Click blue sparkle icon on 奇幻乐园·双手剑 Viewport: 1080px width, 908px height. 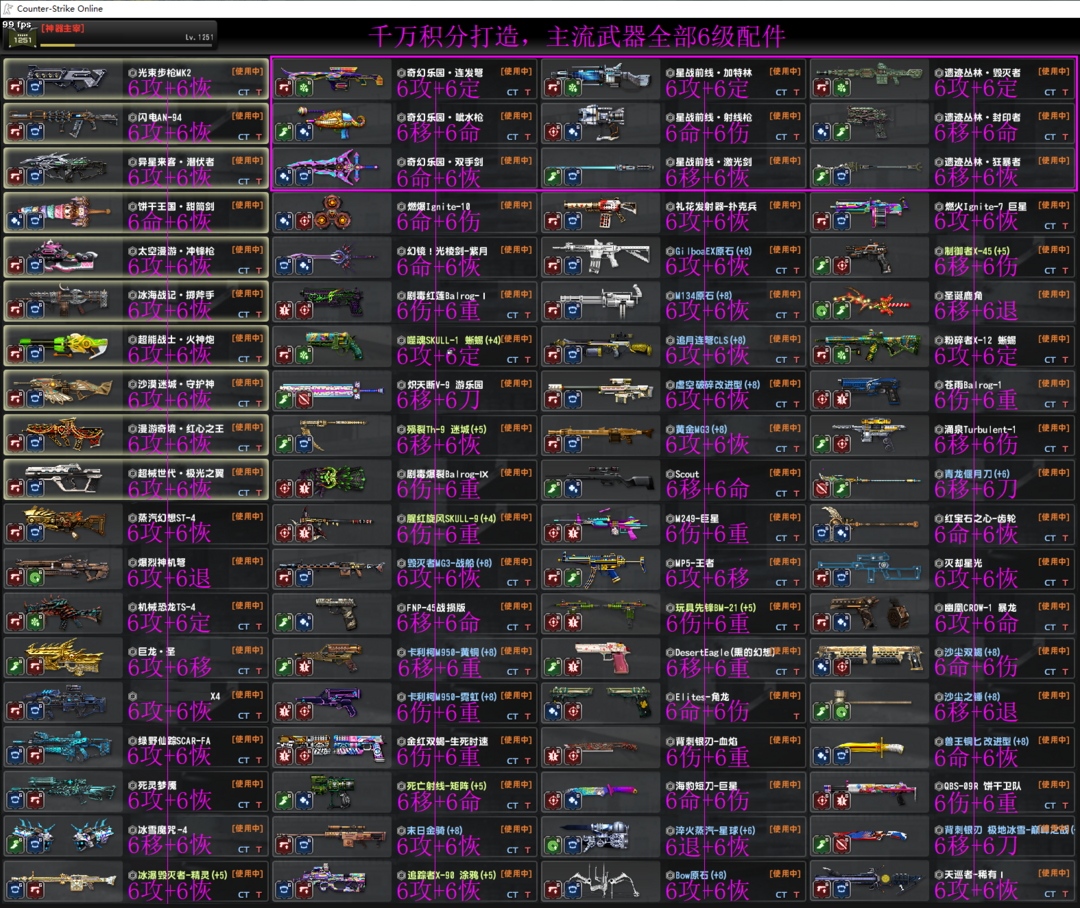(x=284, y=177)
